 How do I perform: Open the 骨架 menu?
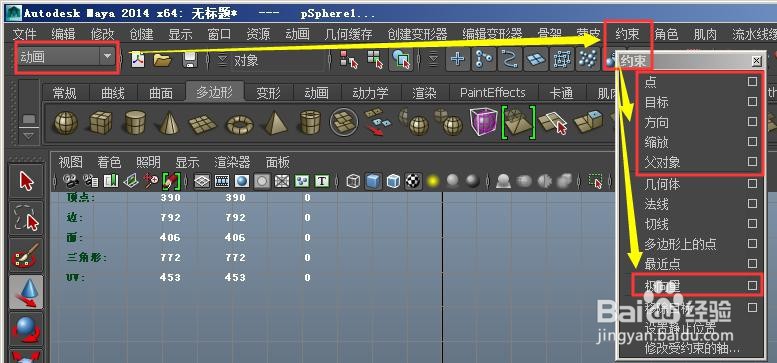pos(550,34)
